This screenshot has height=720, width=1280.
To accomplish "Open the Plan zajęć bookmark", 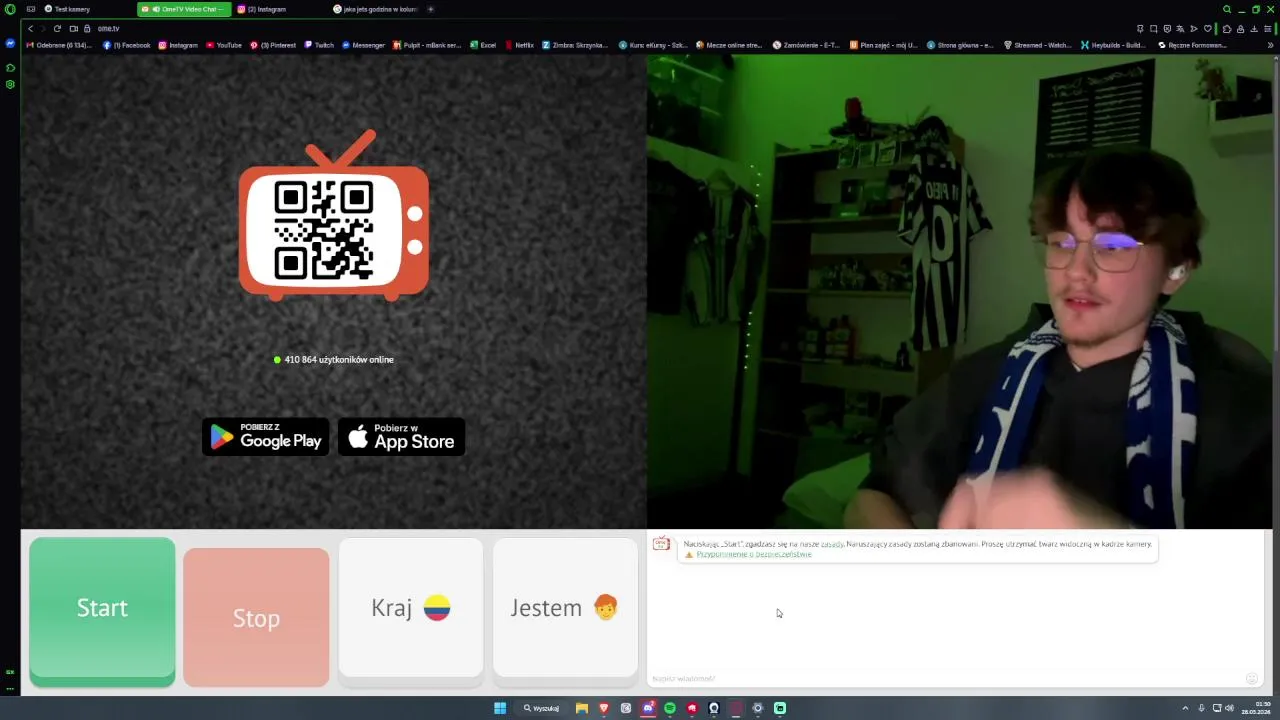I will click(x=883, y=45).
